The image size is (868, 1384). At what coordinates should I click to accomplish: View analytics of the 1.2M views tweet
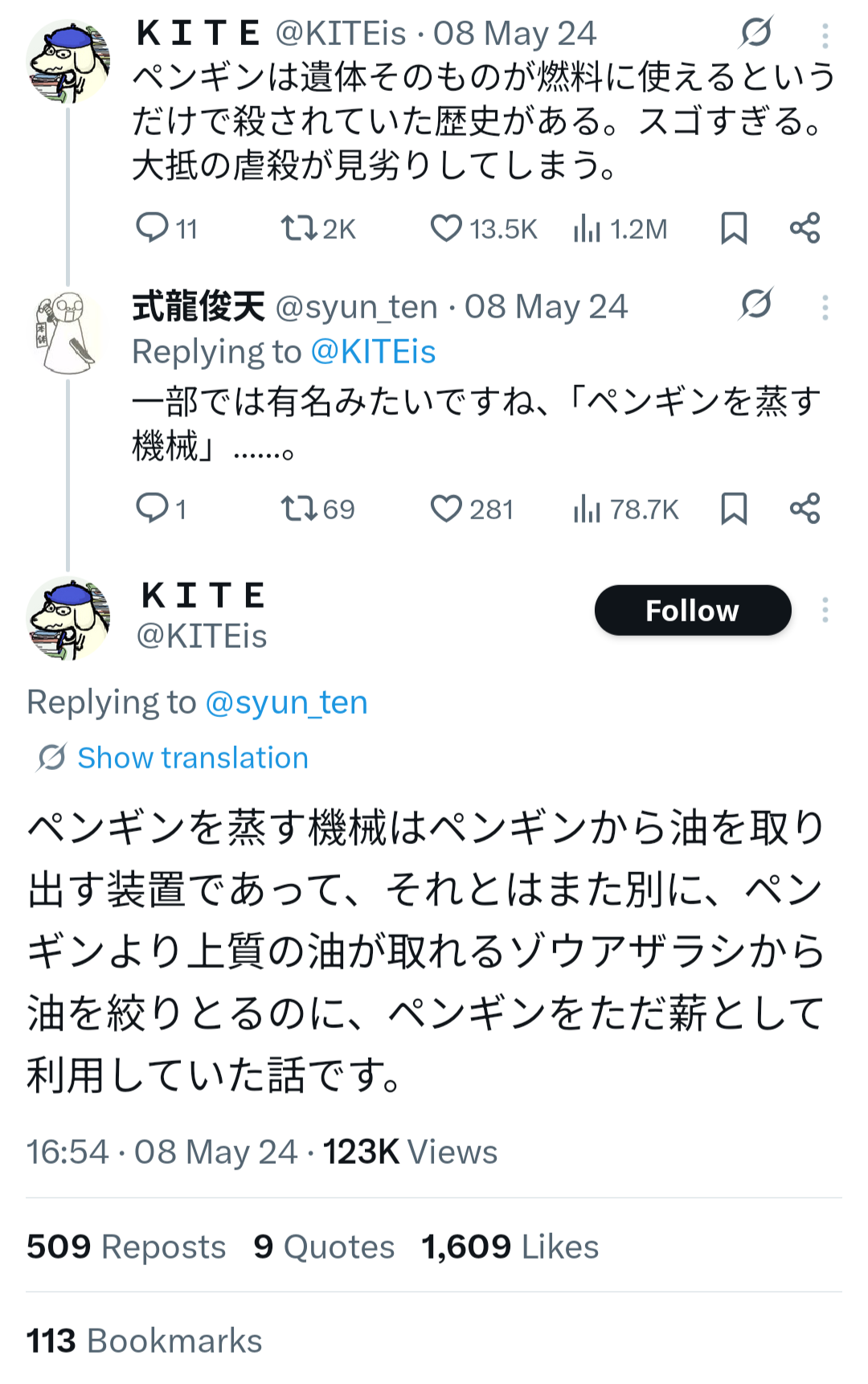point(588,228)
